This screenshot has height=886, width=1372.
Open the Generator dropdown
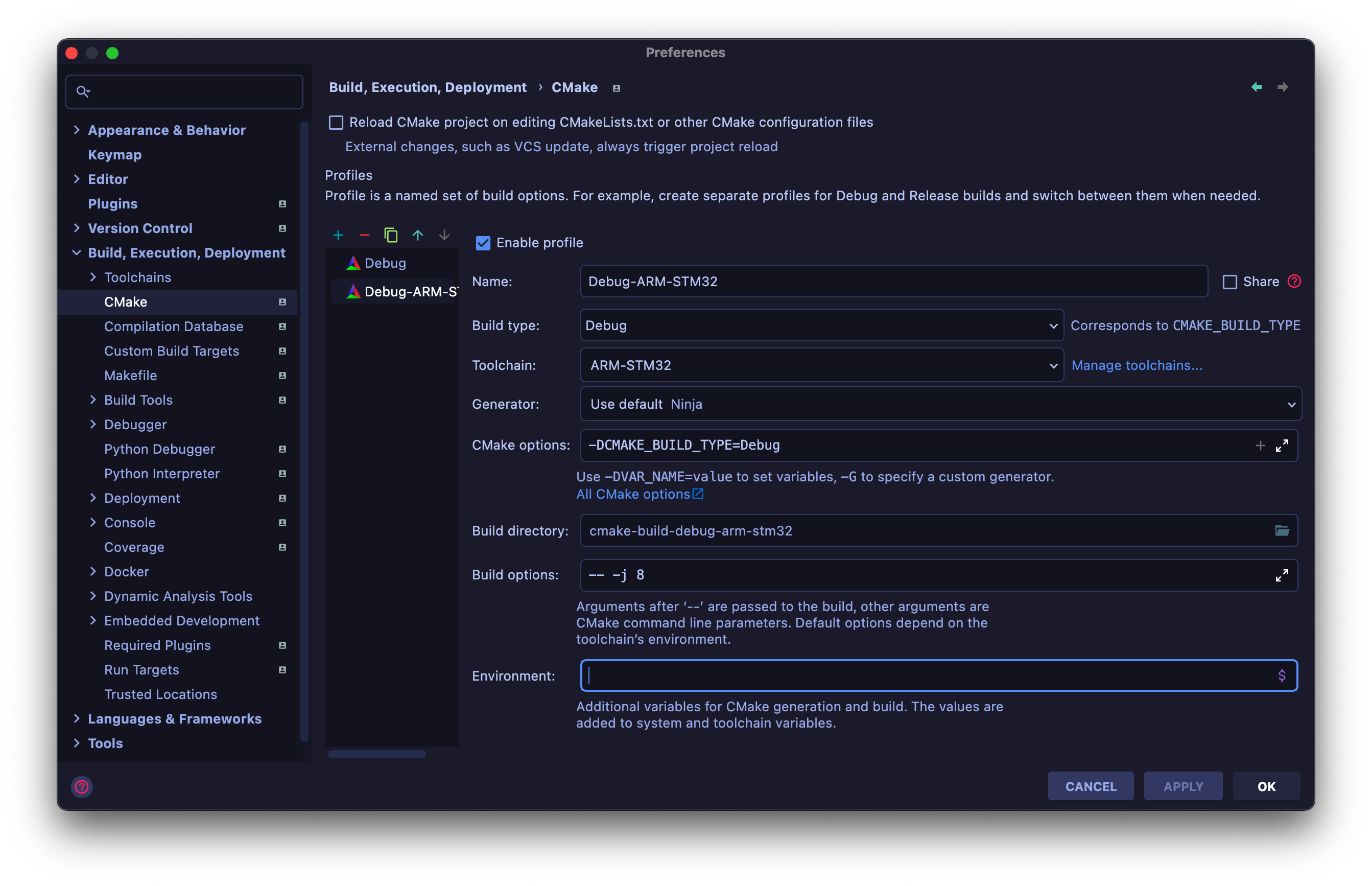[x=941, y=404]
